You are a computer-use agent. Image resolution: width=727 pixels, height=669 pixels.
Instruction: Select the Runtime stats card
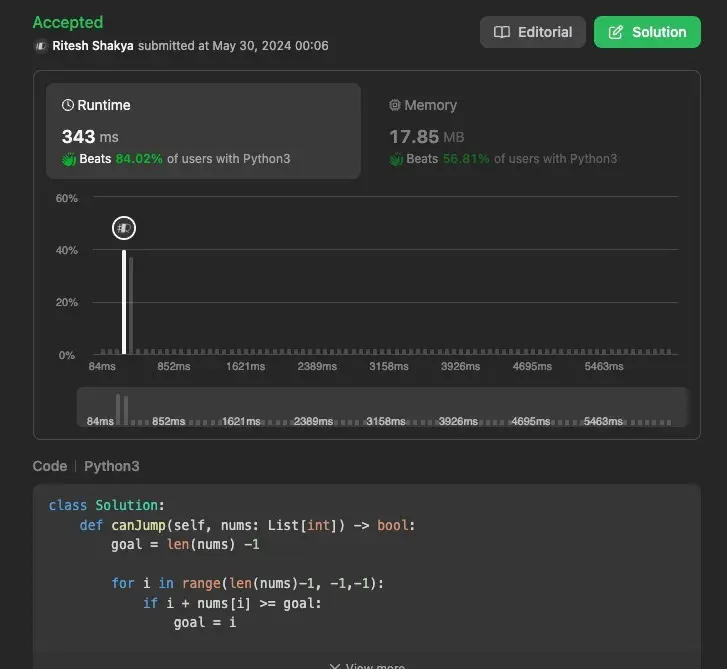(x=203, y=131)
